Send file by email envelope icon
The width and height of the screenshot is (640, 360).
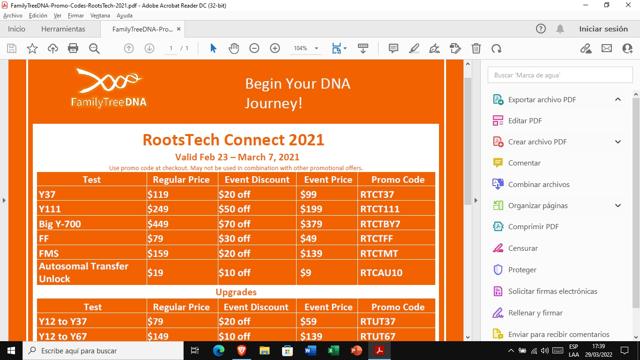click(x=607, y=49)
